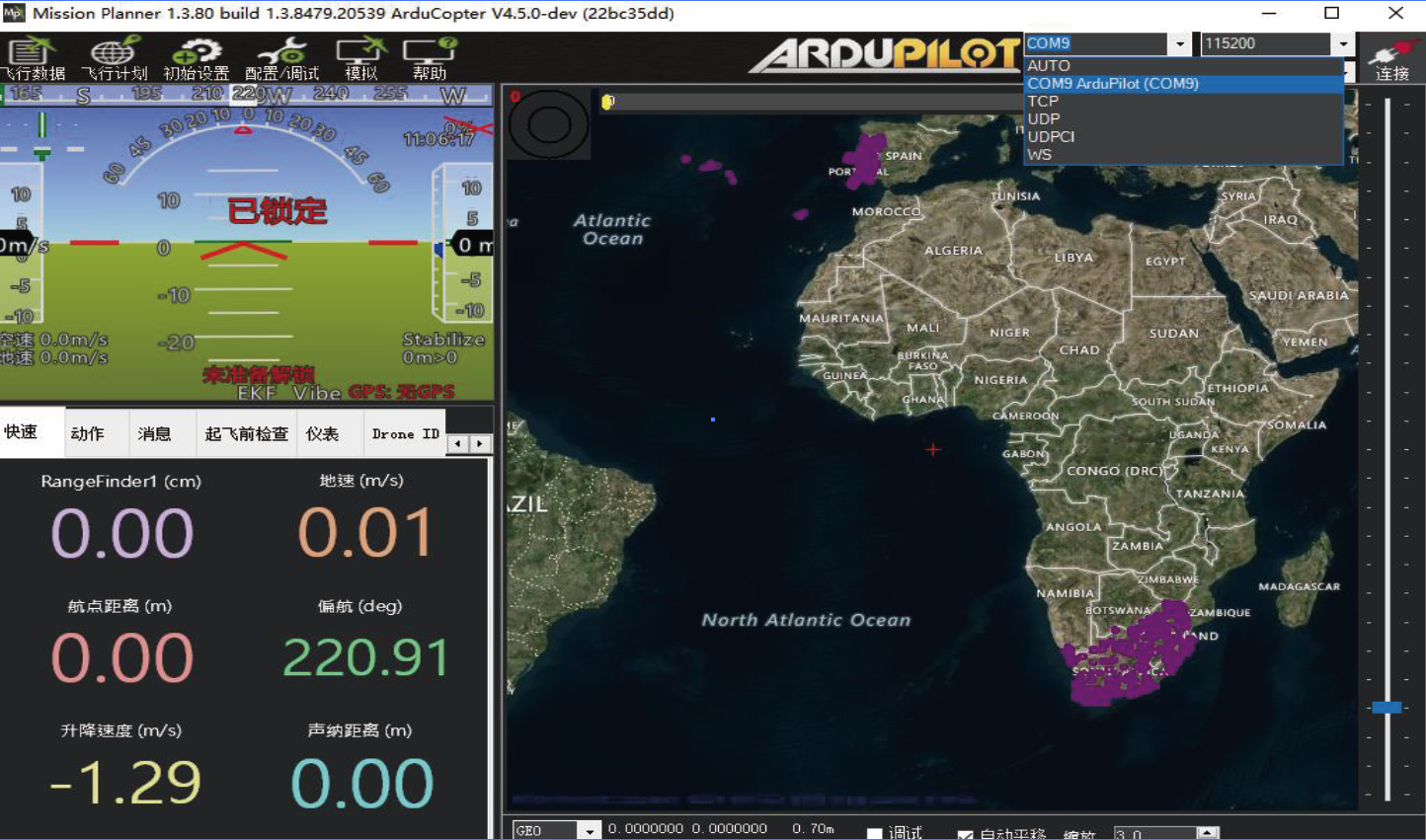The width and height of the screenshot is (1426, 840).
Task: Click the 偏航 (deg) value 220.91
Action: 365,658
